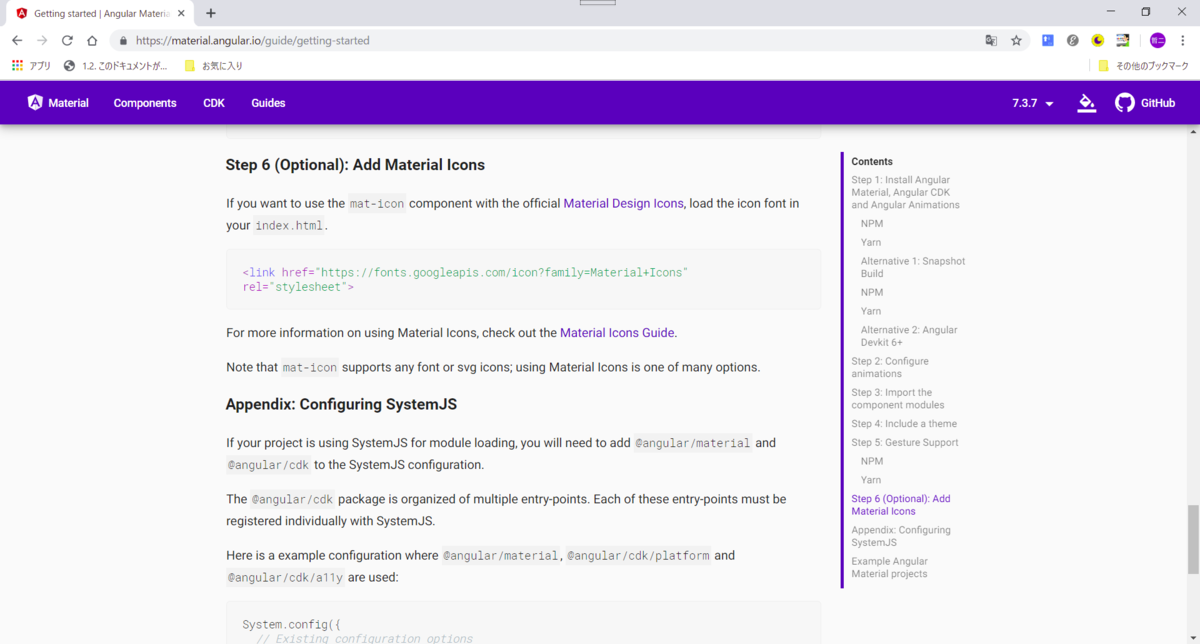The width and height of the screenshot is (1200, 644).
Task: Jump to Step 1: Install Angular Material in Contents
Action: [x=906, y=192]
